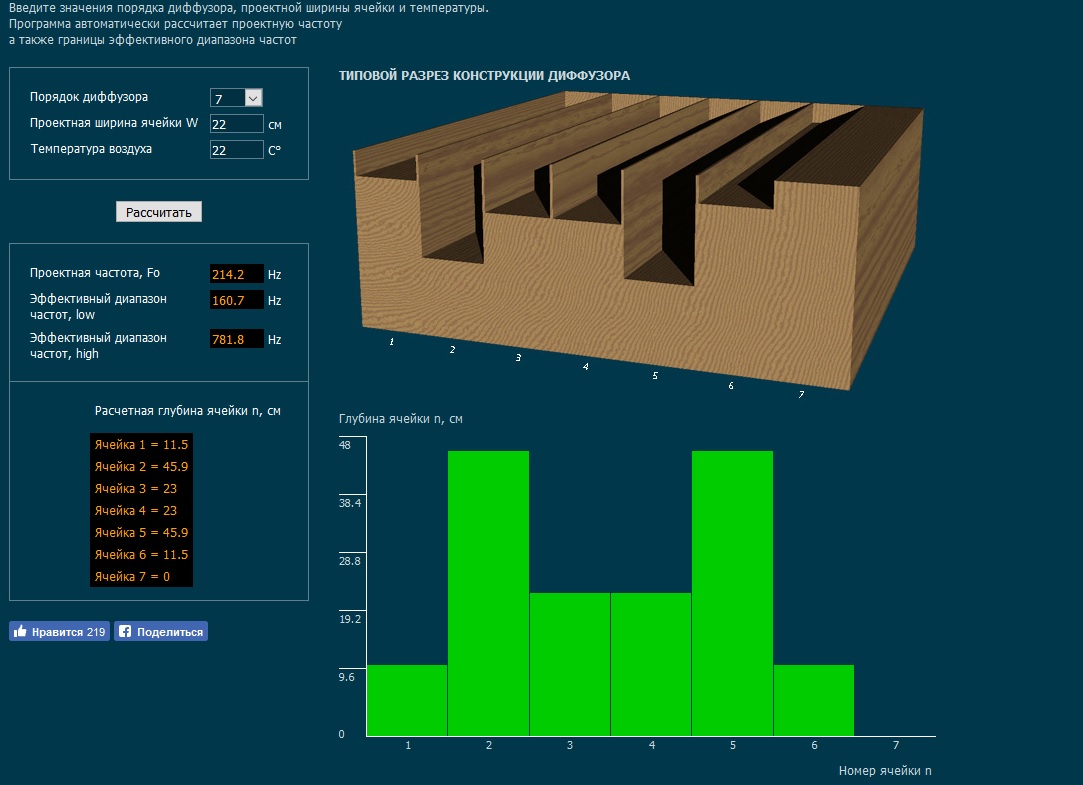The width and height of the screenshot is (1083, 785).
Task: Click the axis label Номер ячейки n
Action: click(x=885, y=771)
